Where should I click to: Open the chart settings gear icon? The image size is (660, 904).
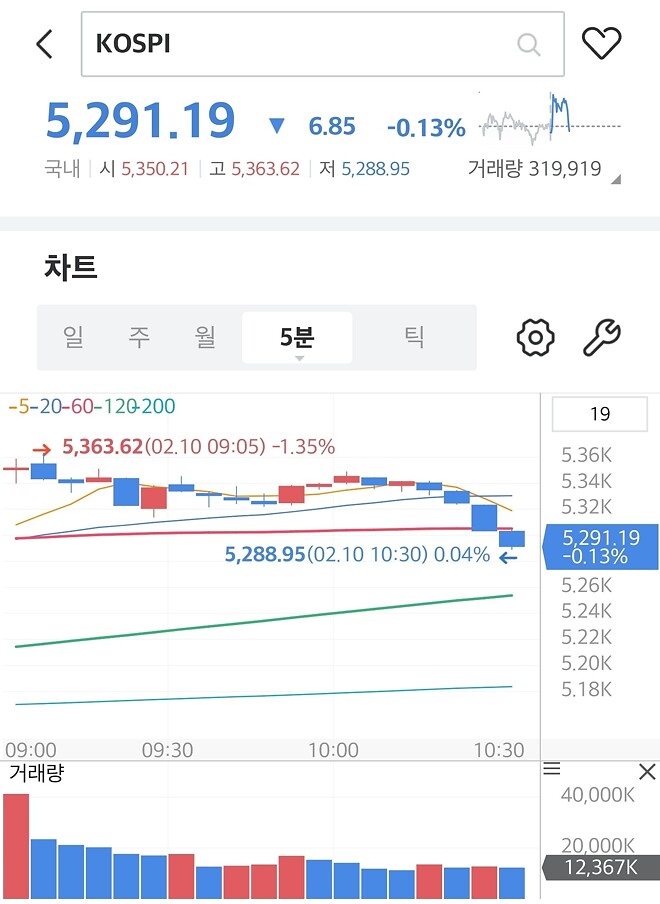pos(535,337)
